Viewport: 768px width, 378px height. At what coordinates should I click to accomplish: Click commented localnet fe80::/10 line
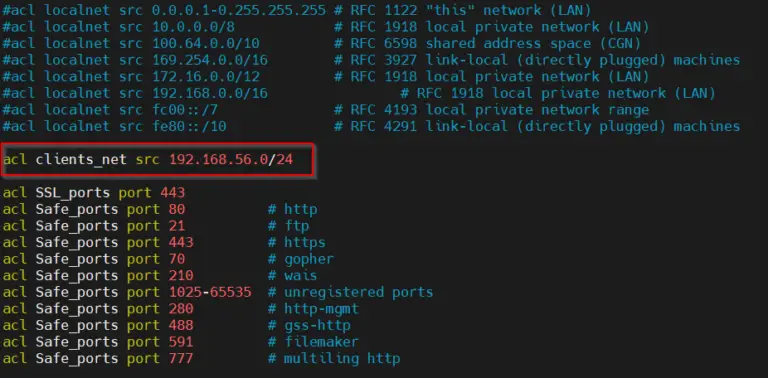[x=371, y=126]
